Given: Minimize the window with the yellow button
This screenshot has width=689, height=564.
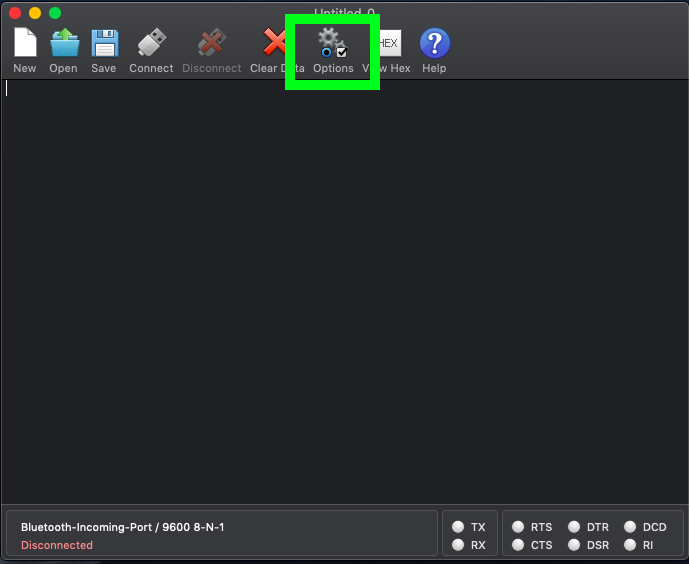Looking at the screenshot, I should (x=35, y=13).
